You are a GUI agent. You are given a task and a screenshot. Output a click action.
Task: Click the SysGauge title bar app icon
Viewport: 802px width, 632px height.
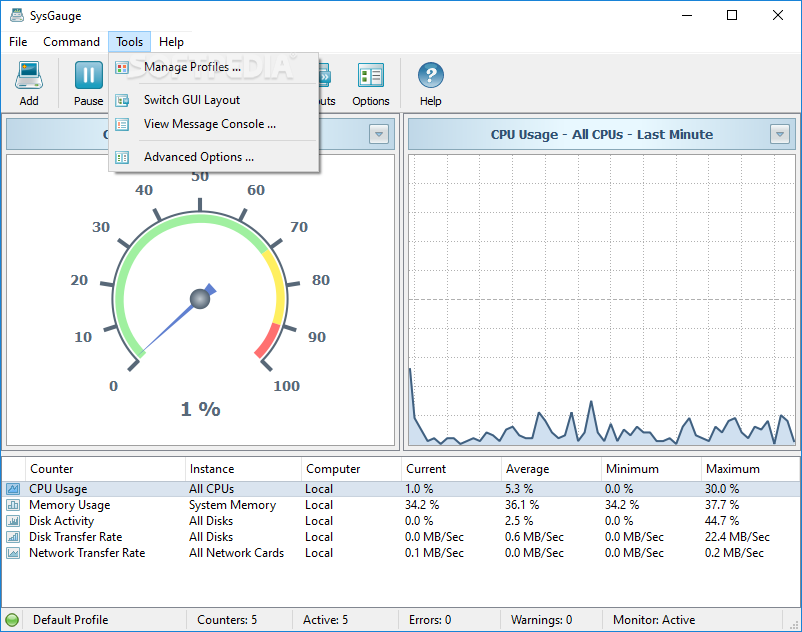click(x=16, y=15)
